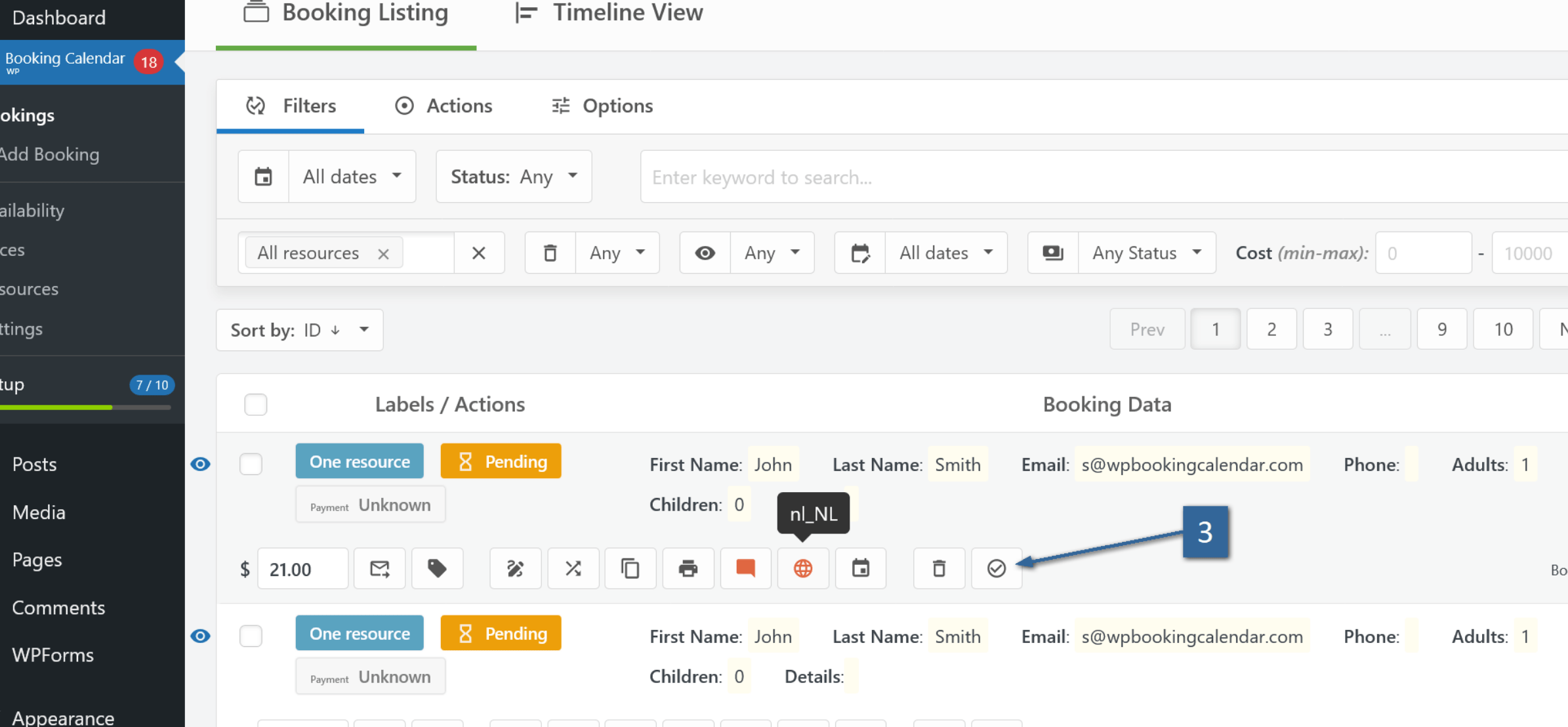
Task: Click the print booking icon
Action: [688, 568]
